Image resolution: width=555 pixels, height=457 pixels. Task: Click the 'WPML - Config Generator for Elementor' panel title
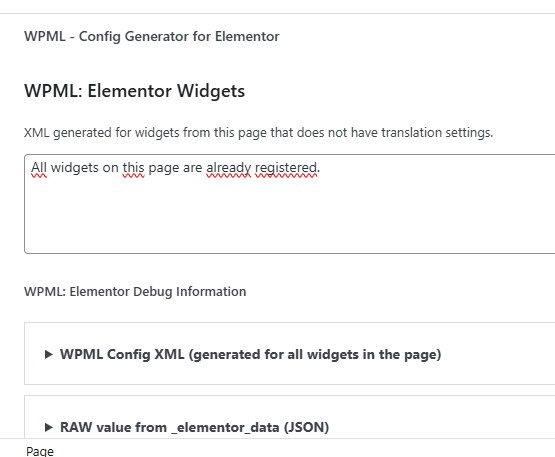click(x=151, y=36)
